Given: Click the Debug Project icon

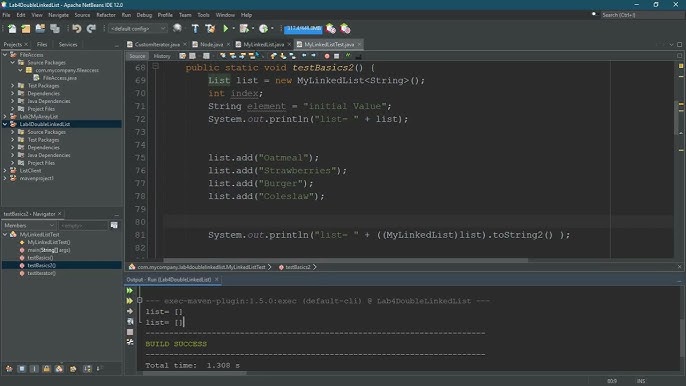Looking at the screenshot, I should (x=244, y=28).
